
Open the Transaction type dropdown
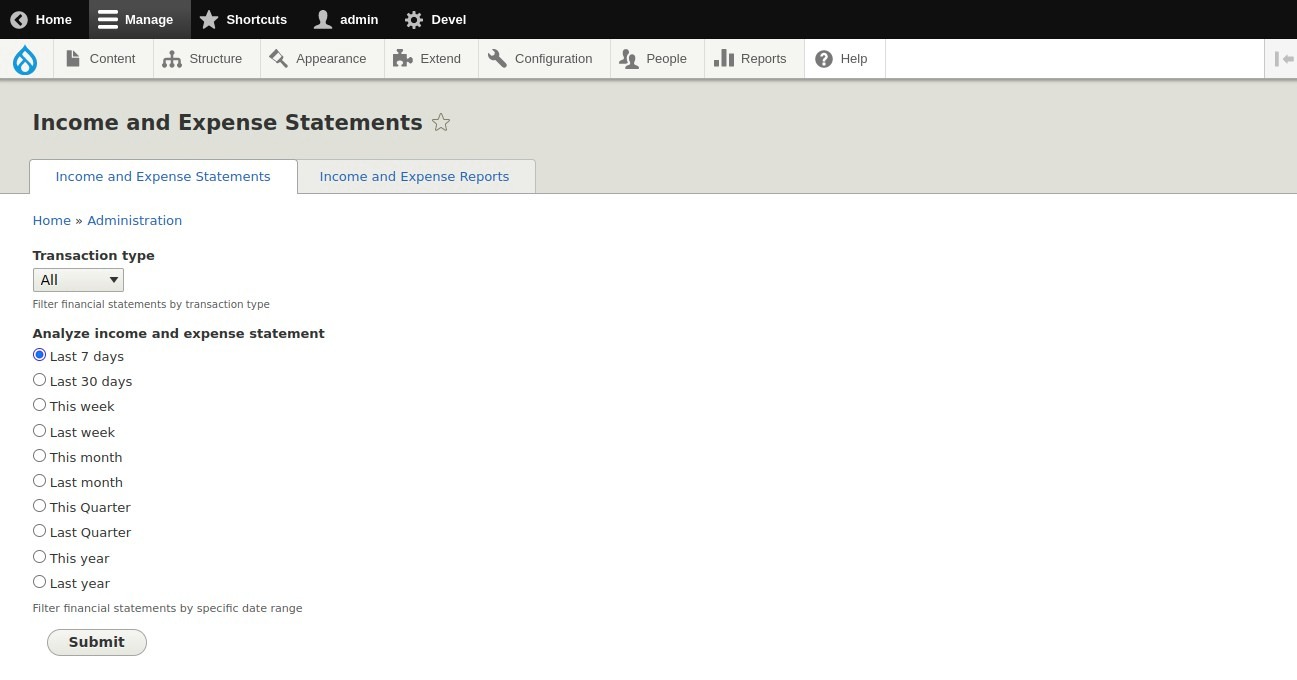pos(77,280)
